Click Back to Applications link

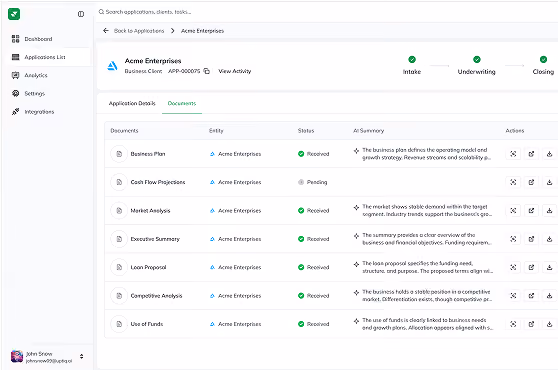point(139,31)
